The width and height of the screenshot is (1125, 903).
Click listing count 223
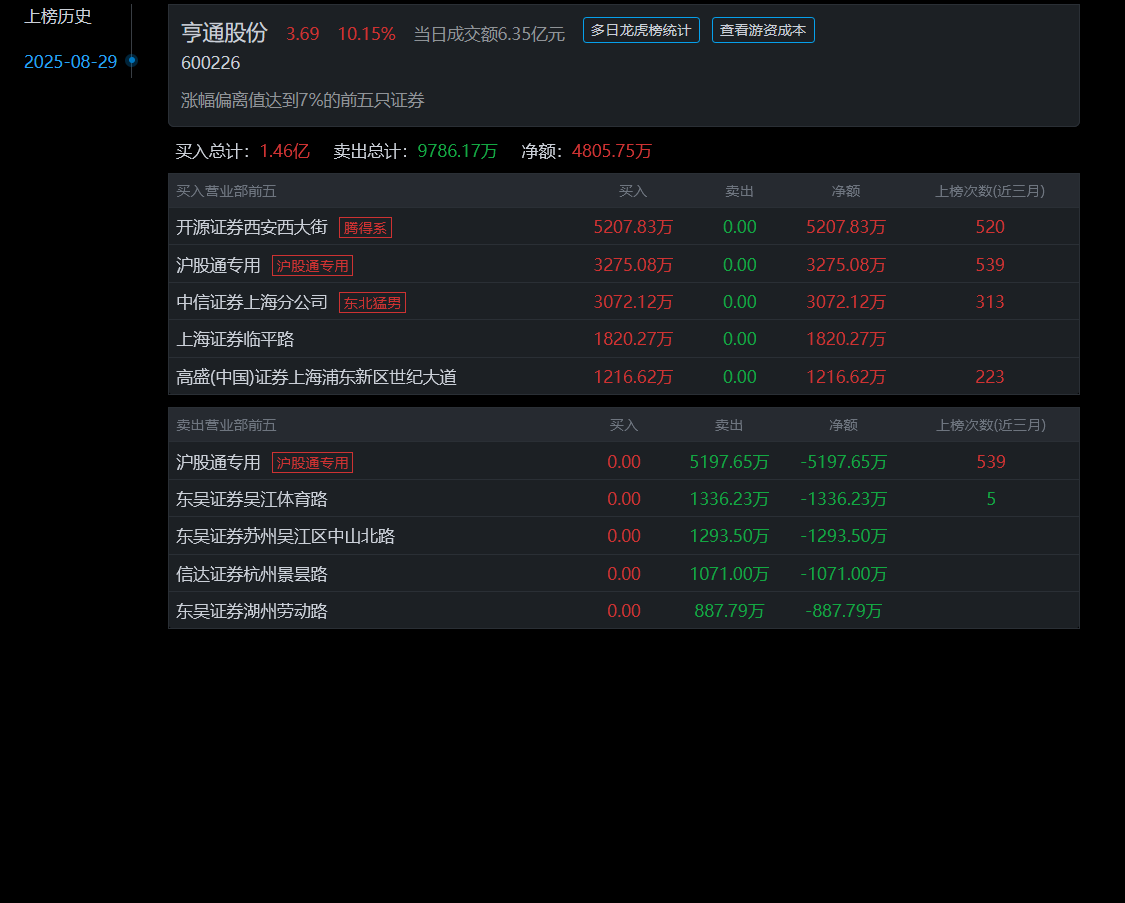(x=989, y=377)
